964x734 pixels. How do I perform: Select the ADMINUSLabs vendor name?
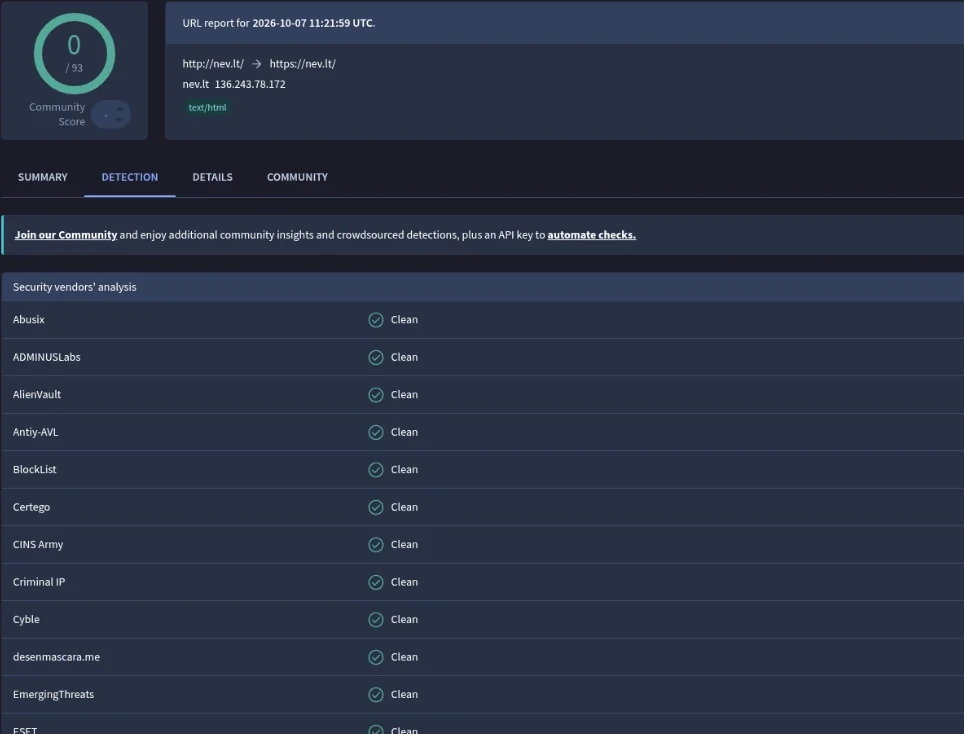(x=47, y=357)
